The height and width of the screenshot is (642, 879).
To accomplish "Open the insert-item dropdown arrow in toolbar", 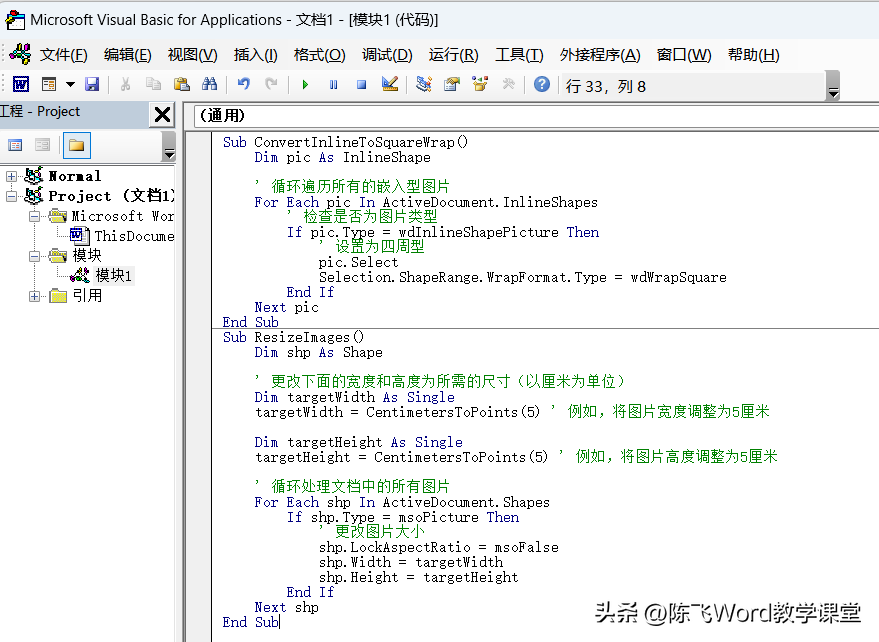I will pyautogui.click(x=70, y=85).
